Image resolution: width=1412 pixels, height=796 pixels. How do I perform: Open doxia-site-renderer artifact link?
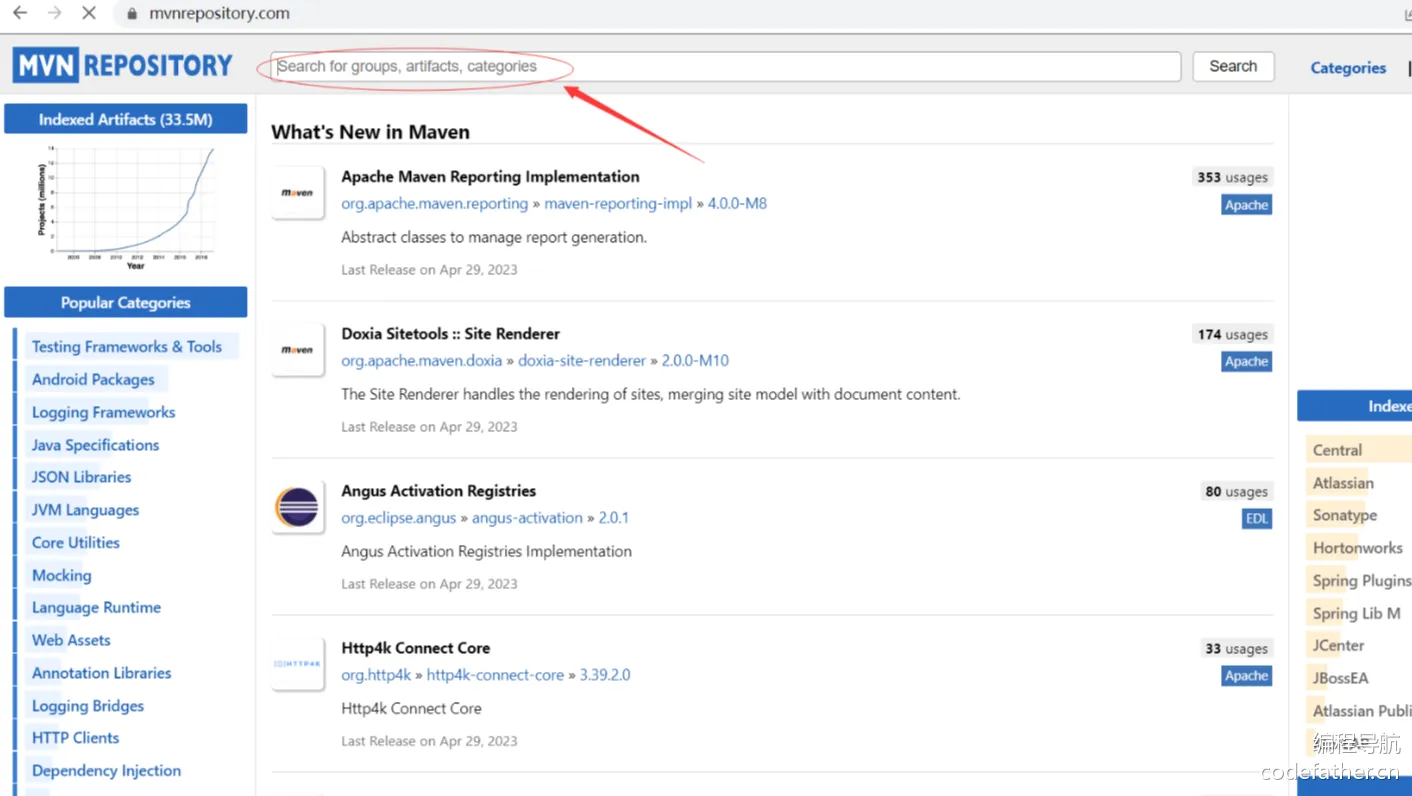(582, 361)
